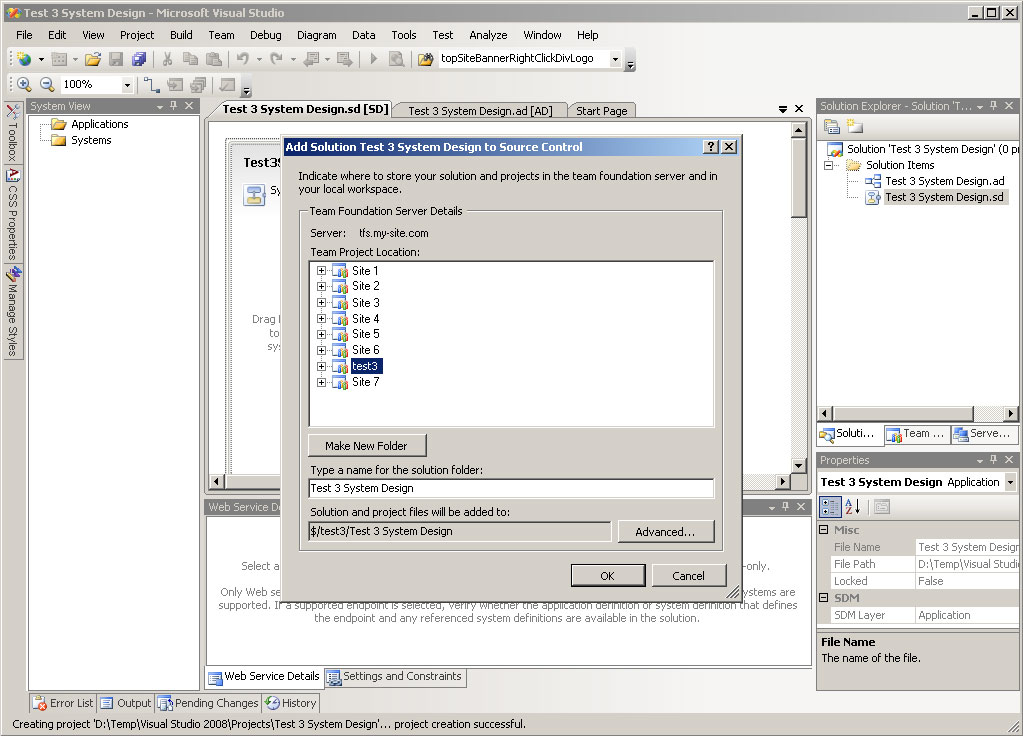
Task: Open the File menu
Action: 24,35
